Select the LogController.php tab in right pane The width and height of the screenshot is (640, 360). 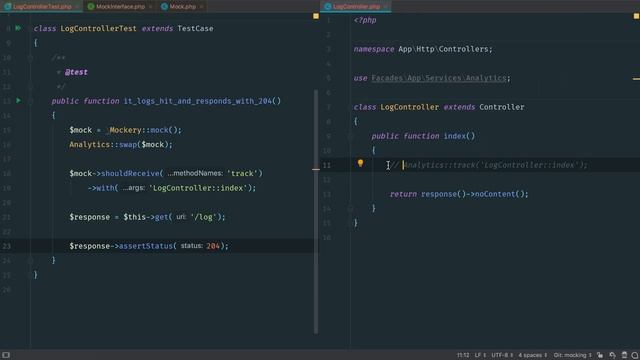tap(356, 7)
